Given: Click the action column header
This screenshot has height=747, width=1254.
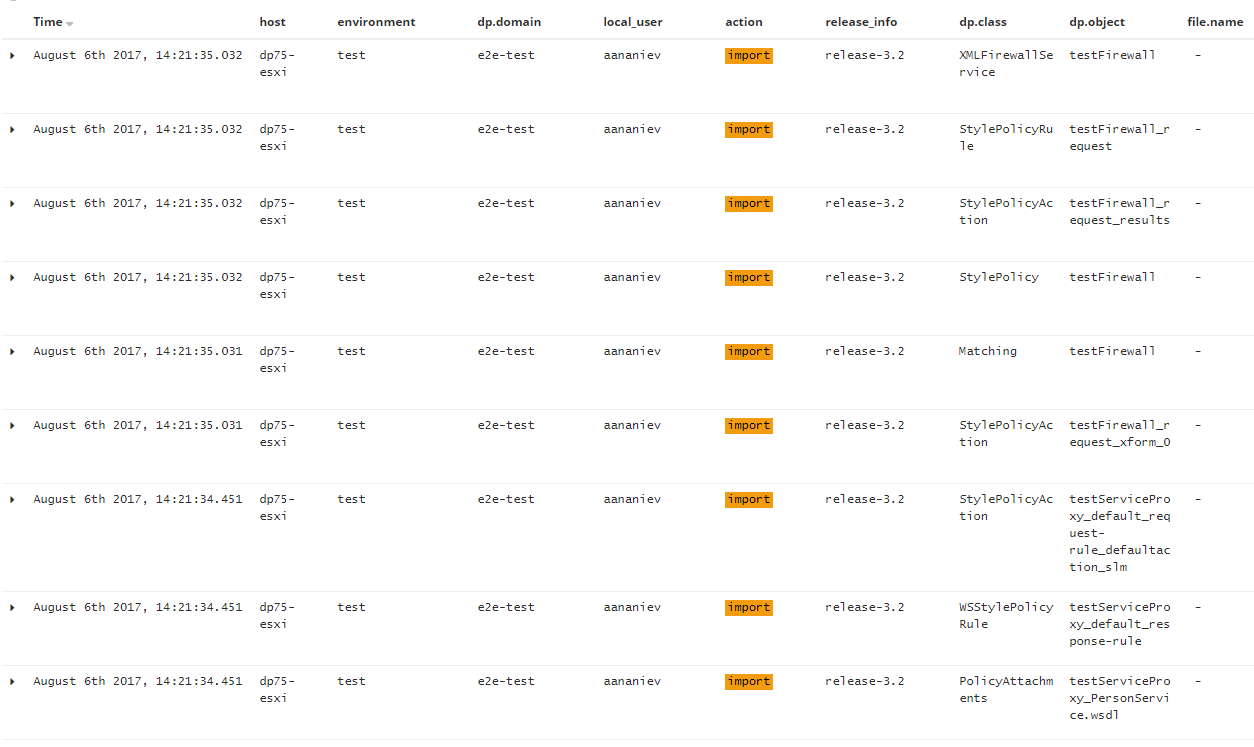Looking at the screenshot, I should (744, 22).
